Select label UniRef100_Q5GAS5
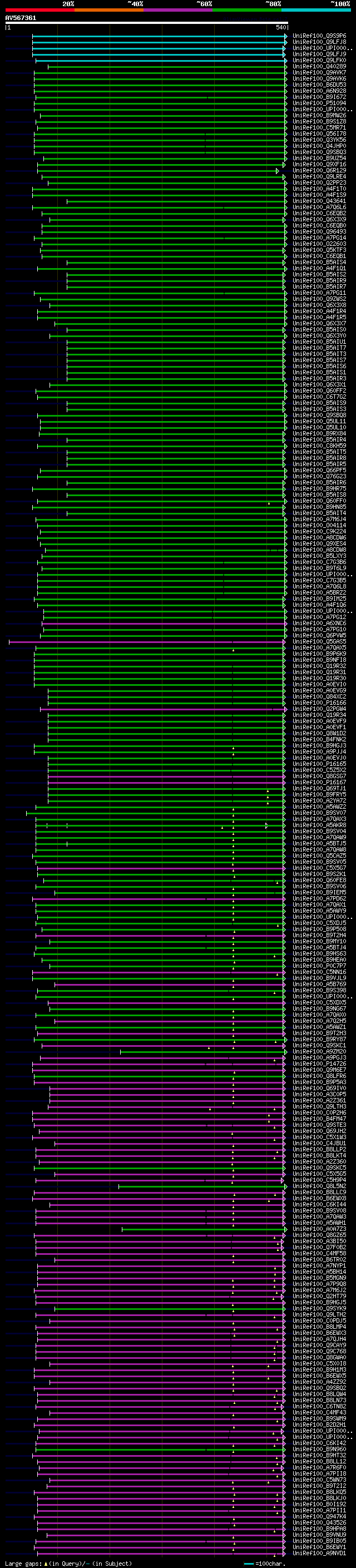This screenshot has height=1568, width=356. 319,641
